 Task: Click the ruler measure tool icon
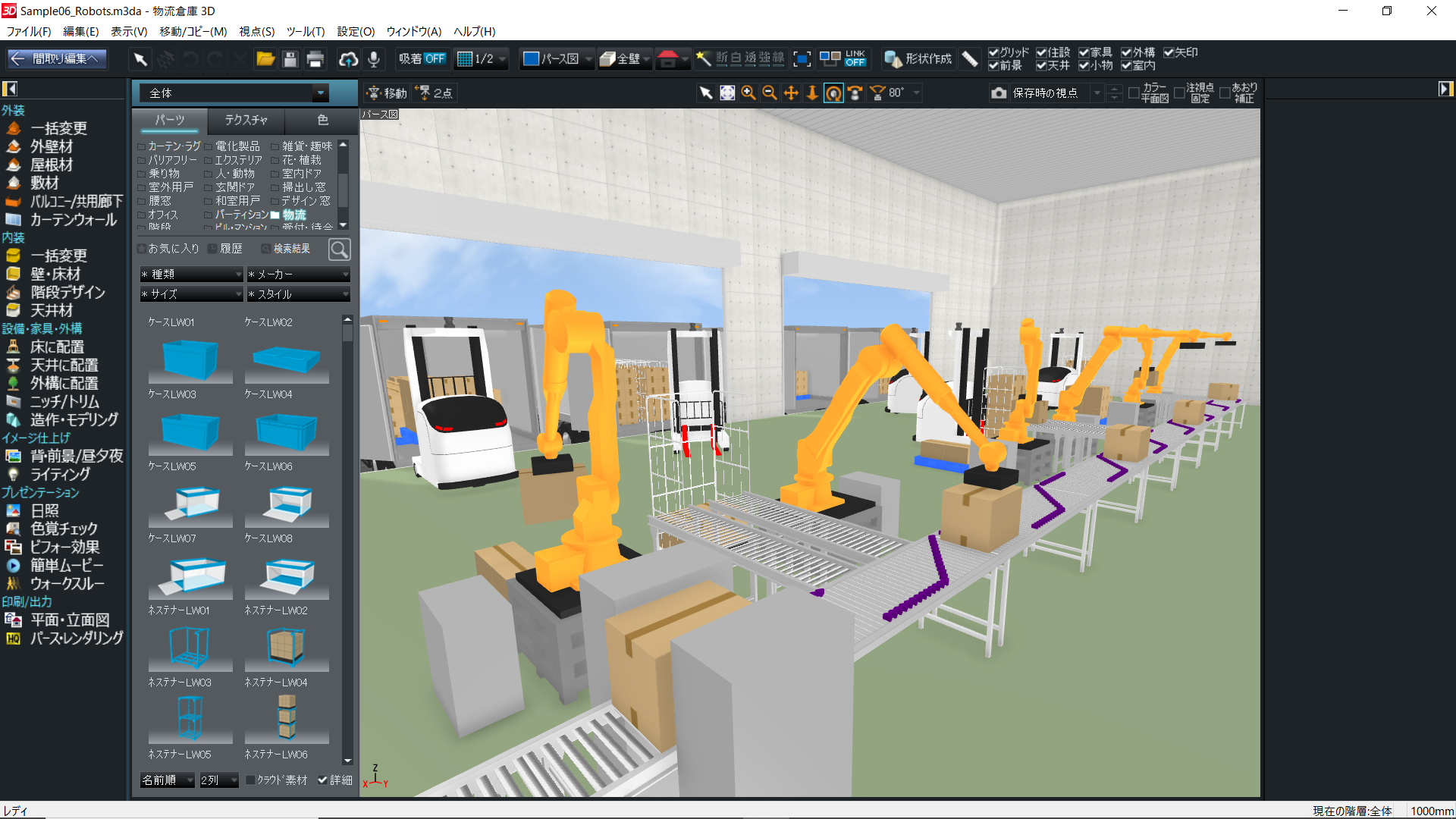click(969, 59)
